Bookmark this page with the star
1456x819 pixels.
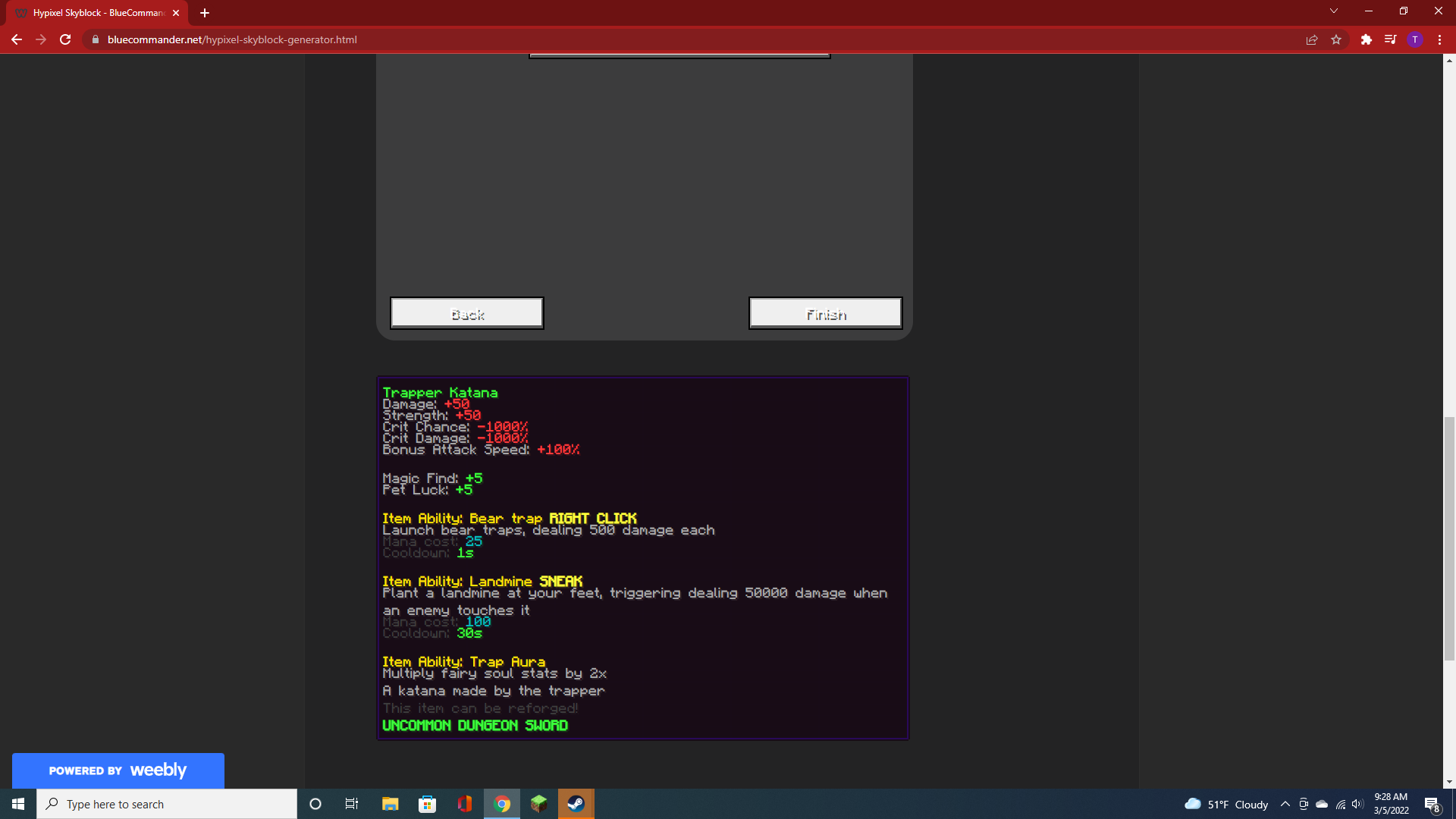coord(1336,39)
